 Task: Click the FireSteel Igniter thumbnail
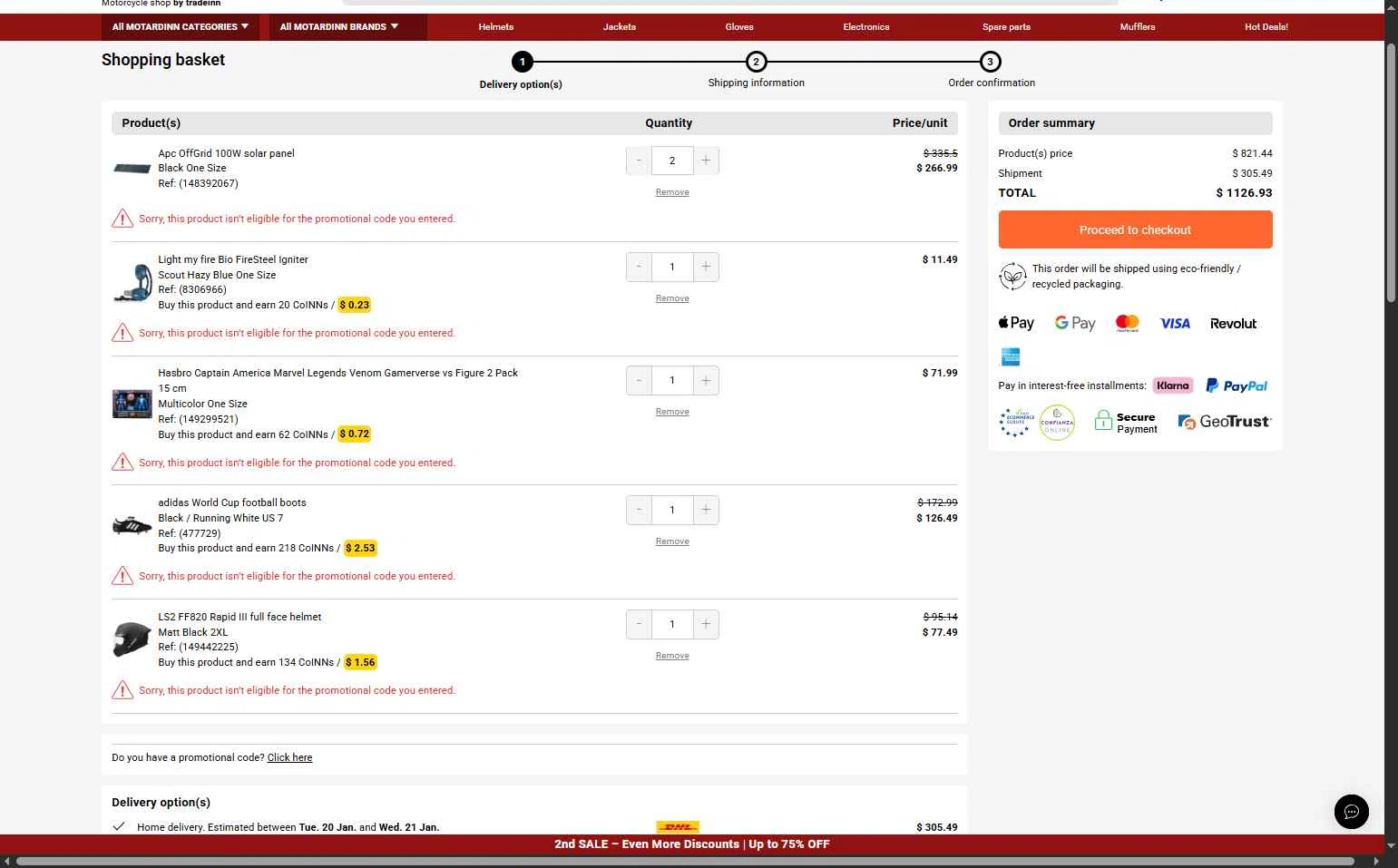(x=132, y=282)
